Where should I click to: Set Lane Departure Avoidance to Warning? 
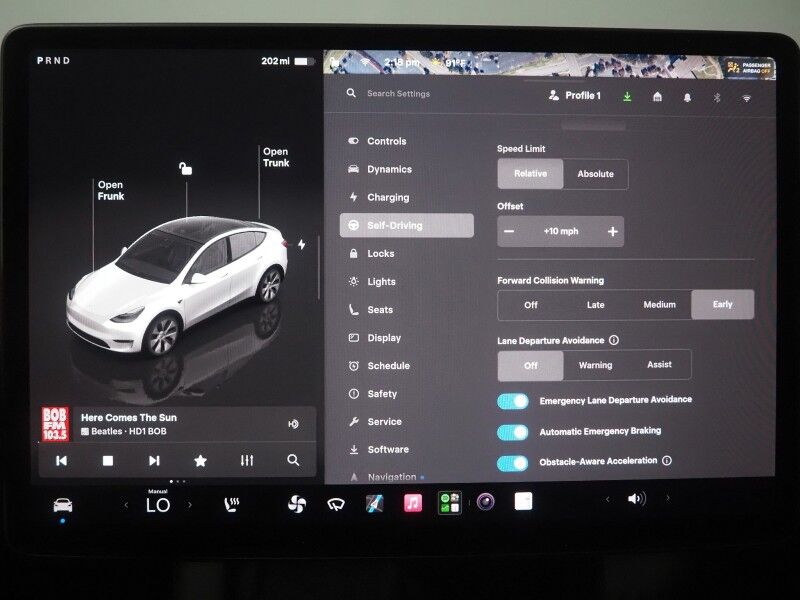pyautogui.click(x=595, y=365)
